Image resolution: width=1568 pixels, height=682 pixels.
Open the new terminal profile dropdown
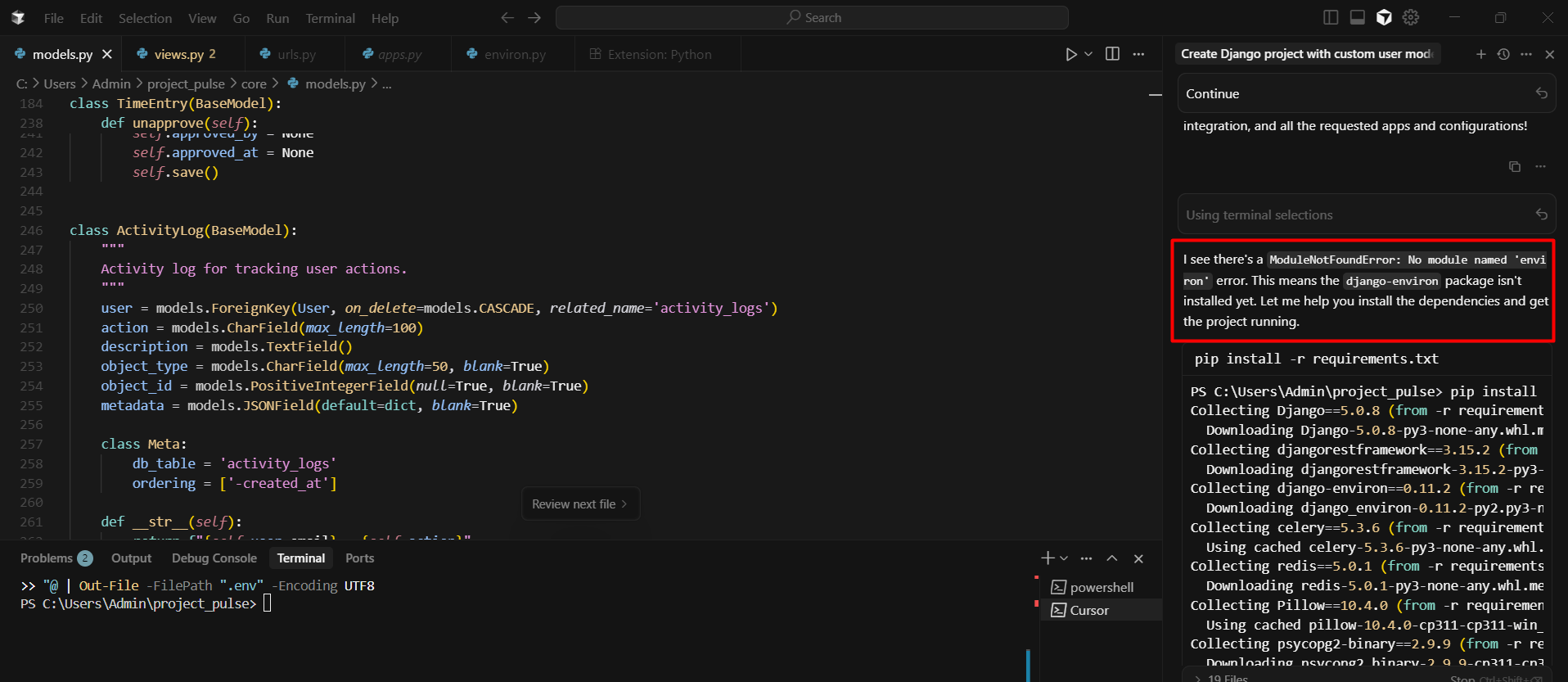(x=1064, y=558)
